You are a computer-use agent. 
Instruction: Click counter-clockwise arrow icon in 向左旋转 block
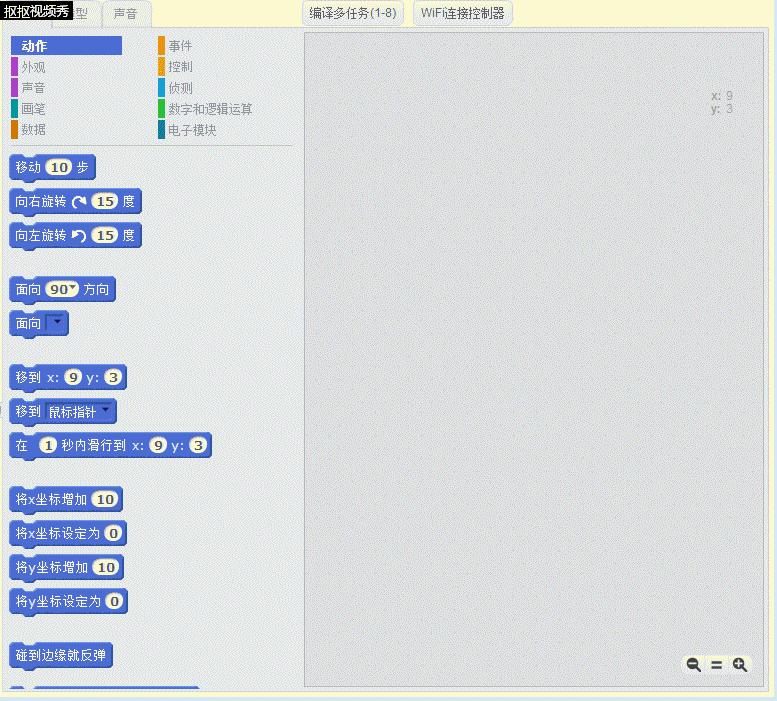click(x=79, y=236)
